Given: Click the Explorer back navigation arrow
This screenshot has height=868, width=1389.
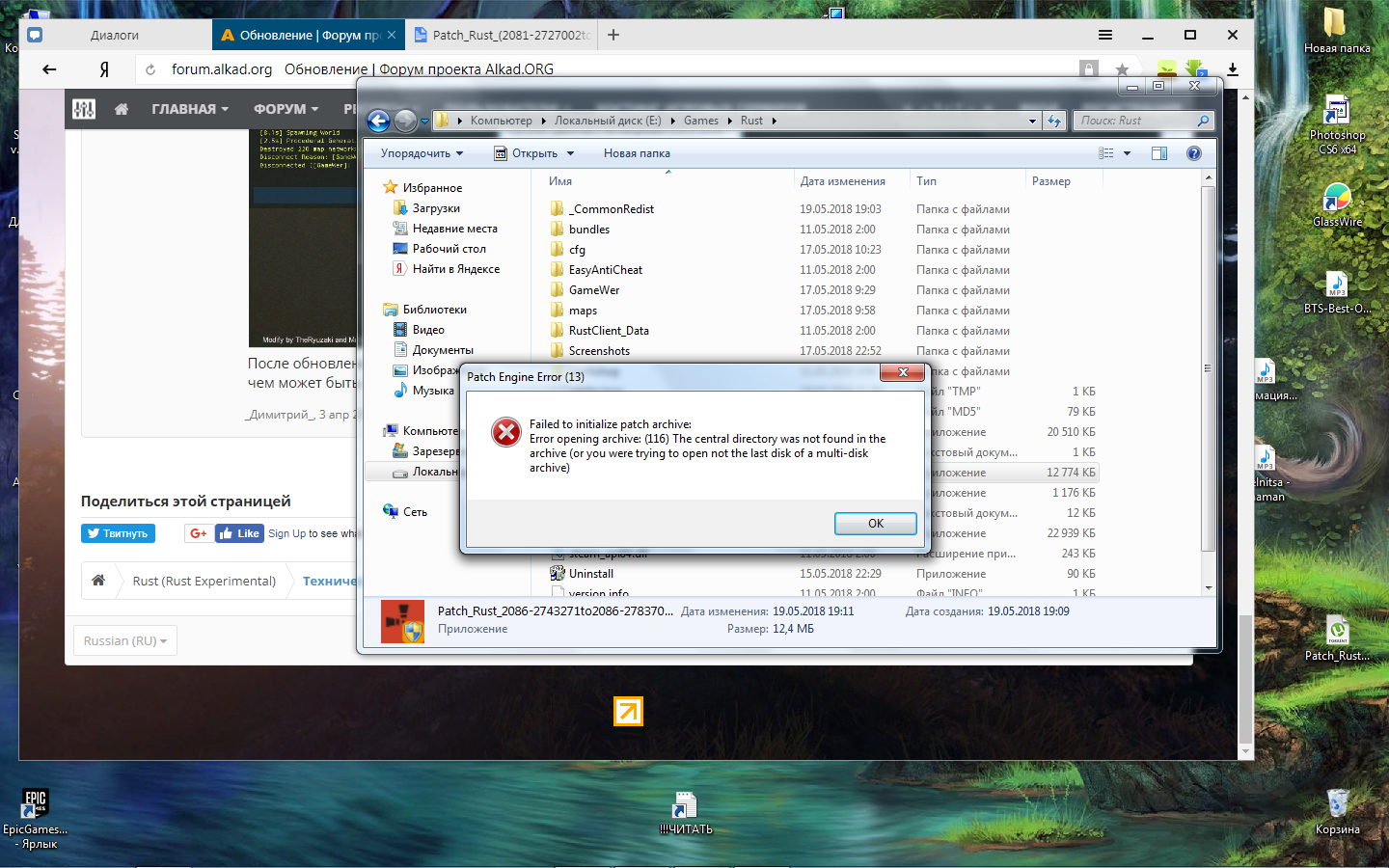Looking at the screenshot, I should (379, 121).
